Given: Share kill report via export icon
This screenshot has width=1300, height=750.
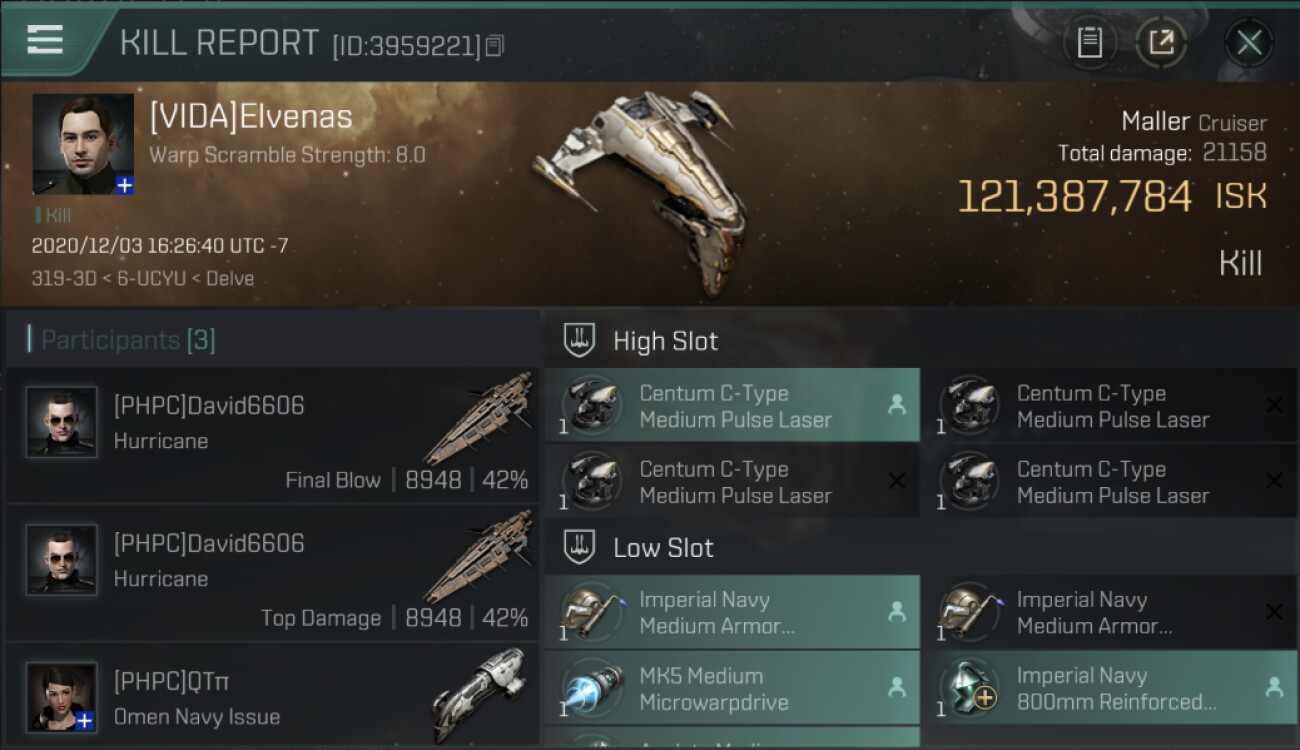Looking at the screenshot, I should pyautogui.click(x=1161, y=42).
